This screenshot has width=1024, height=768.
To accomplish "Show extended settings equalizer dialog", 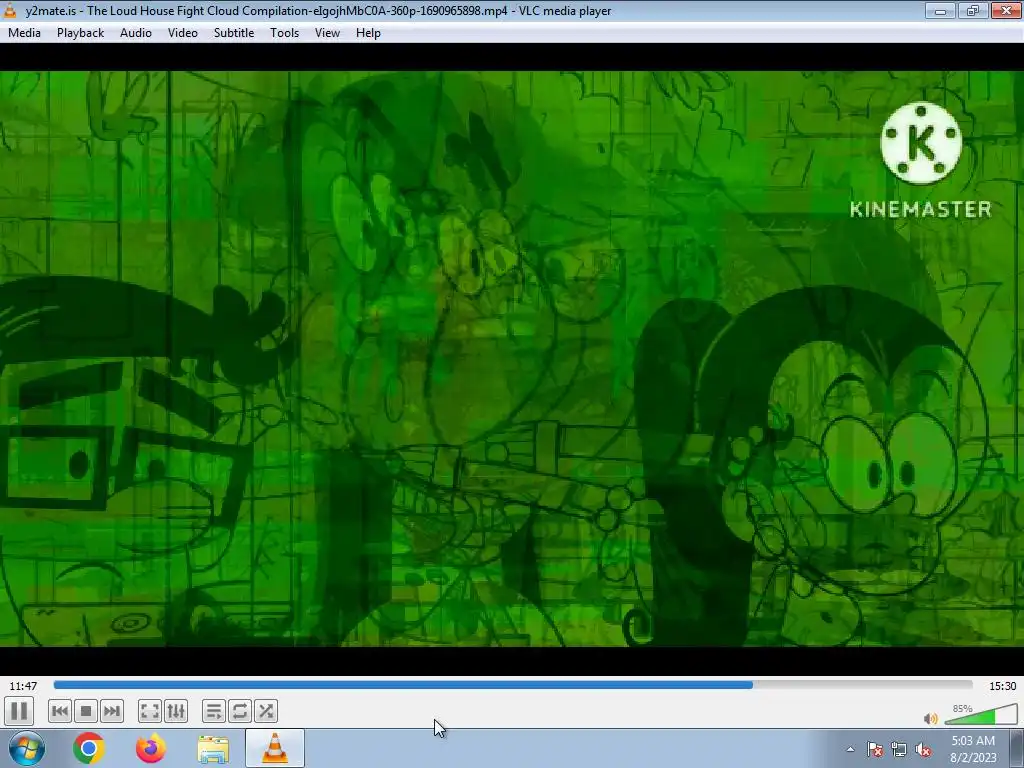I will (176, 711).
